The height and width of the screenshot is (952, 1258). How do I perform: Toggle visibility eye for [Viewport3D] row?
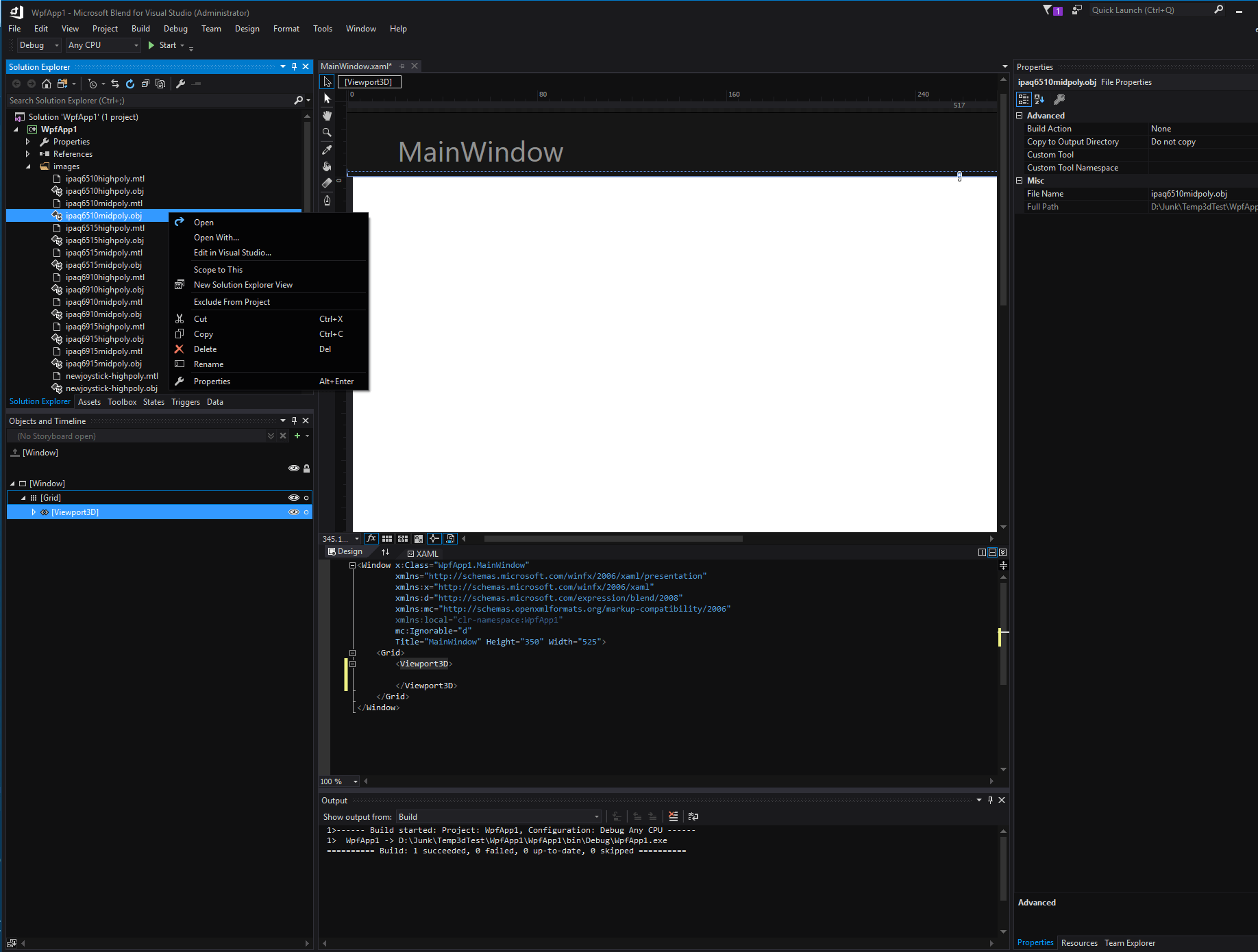pos(294,512)
